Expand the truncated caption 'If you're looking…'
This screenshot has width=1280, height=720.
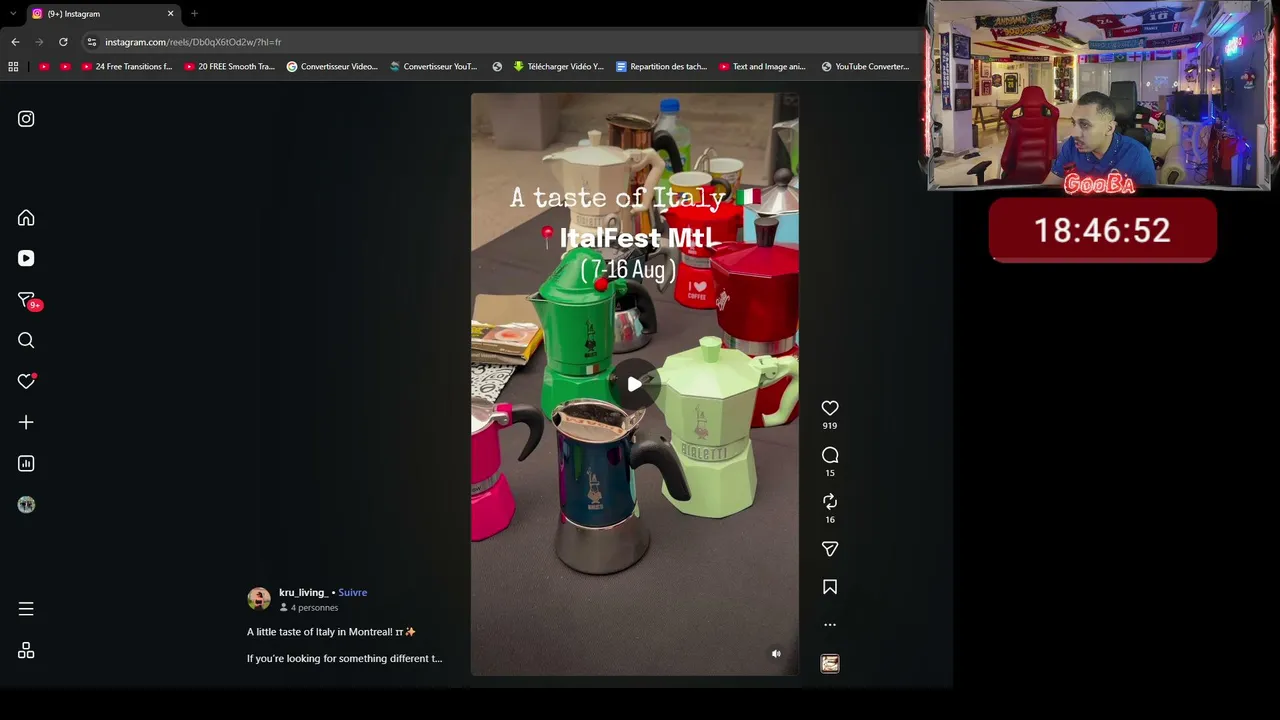[x=344, y=659]
